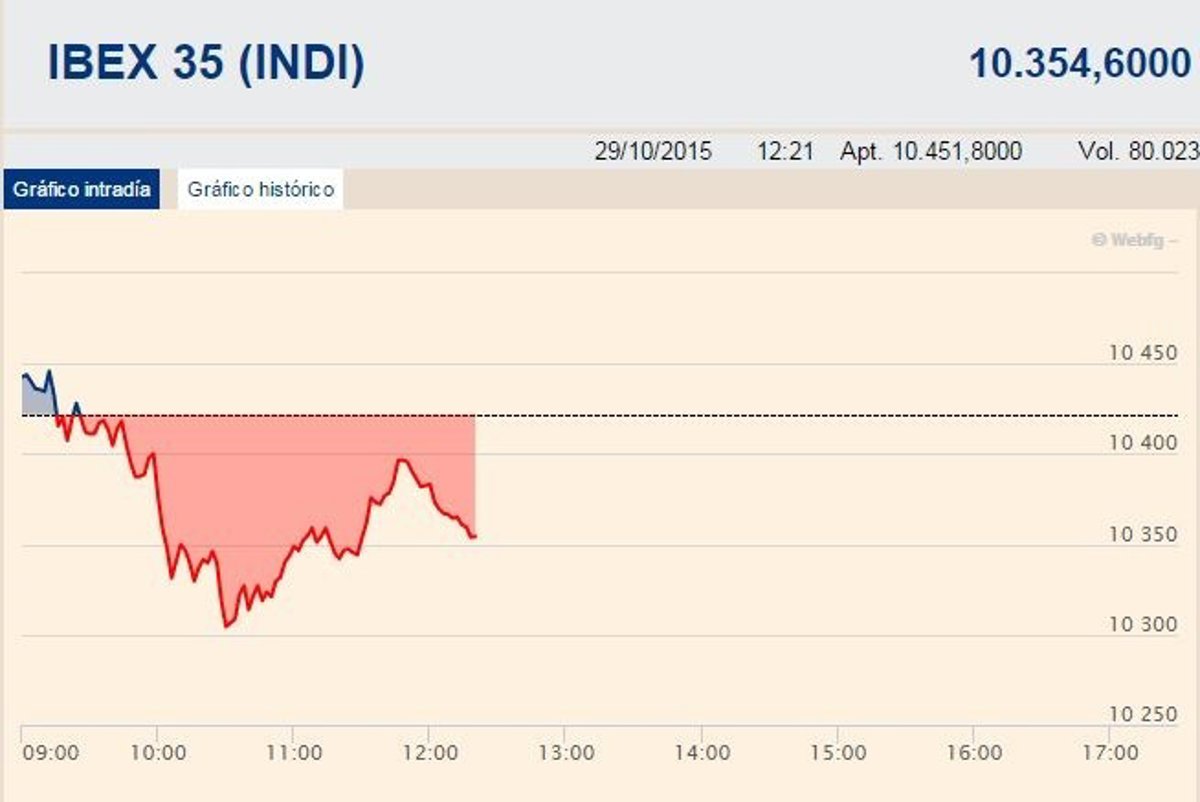The height and width of the screenshot is (802, 1200).
Task: Click the 09:00 time axis label
Action: point(51,752)
